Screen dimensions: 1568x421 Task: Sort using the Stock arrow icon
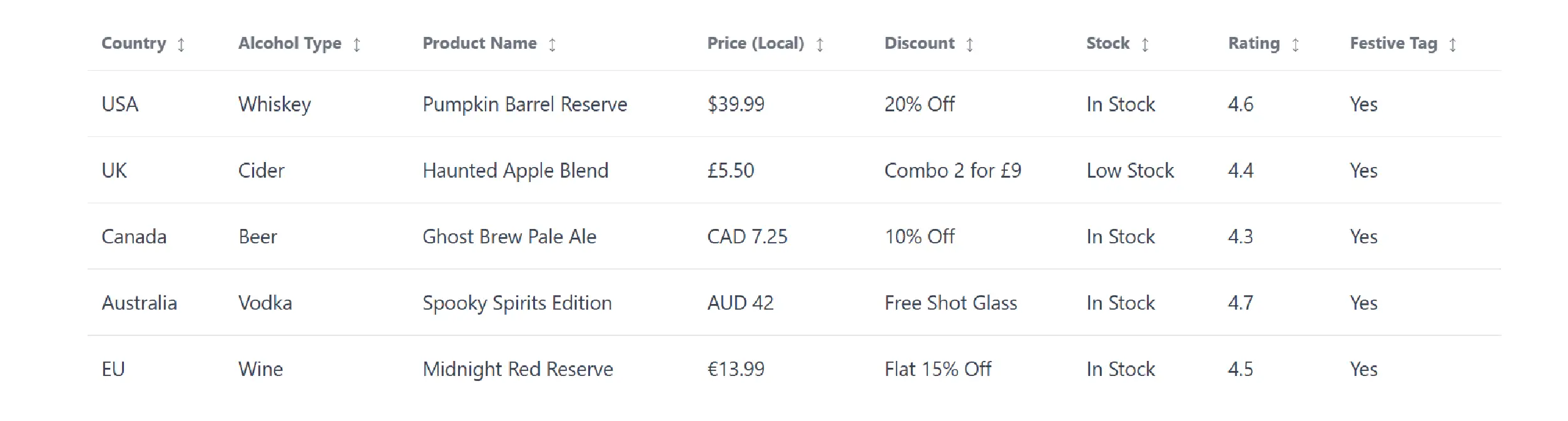pyautogui.click(x=1145, y=44)
